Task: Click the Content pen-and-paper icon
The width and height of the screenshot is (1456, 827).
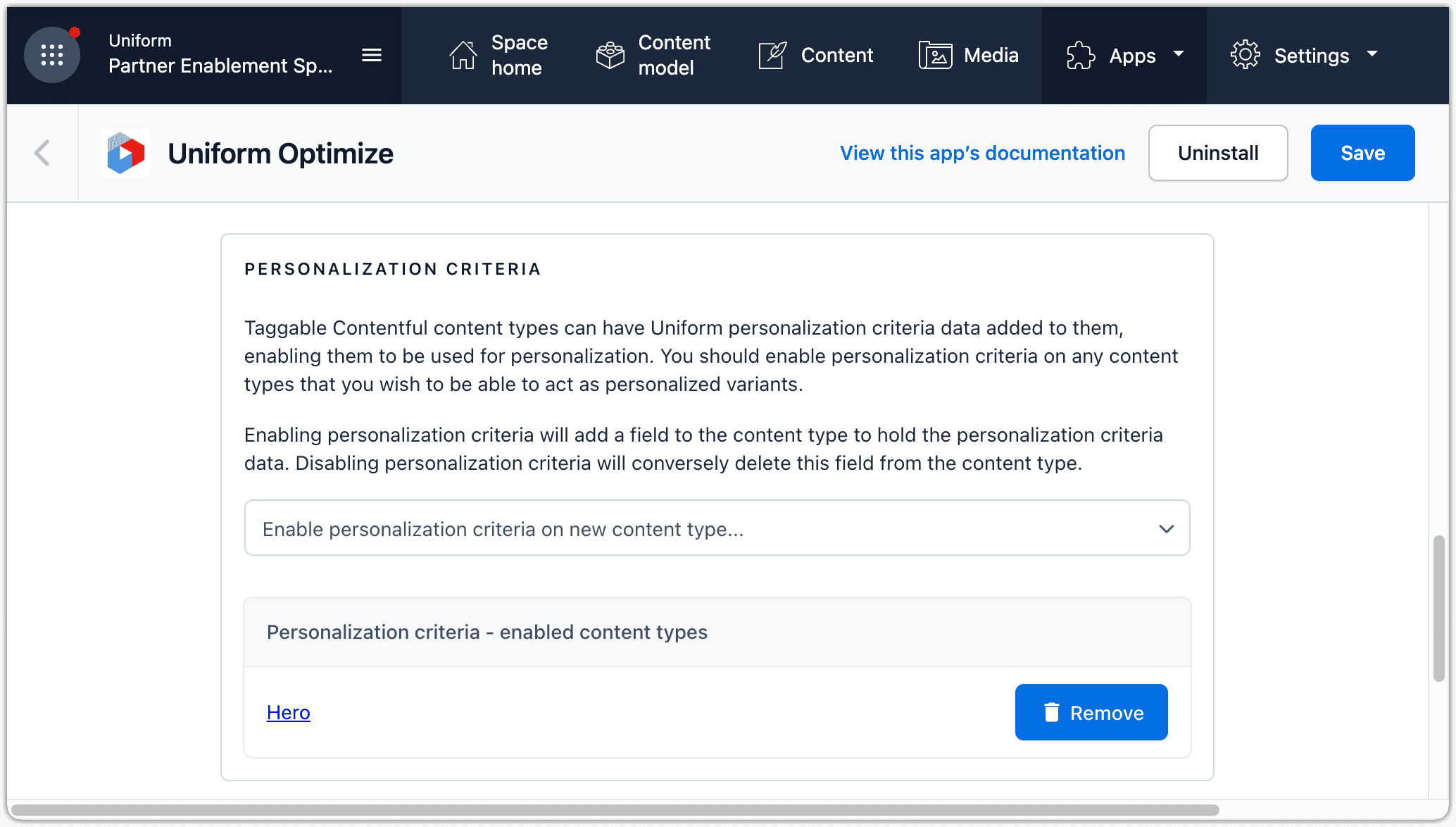Action: pos(772,55)
